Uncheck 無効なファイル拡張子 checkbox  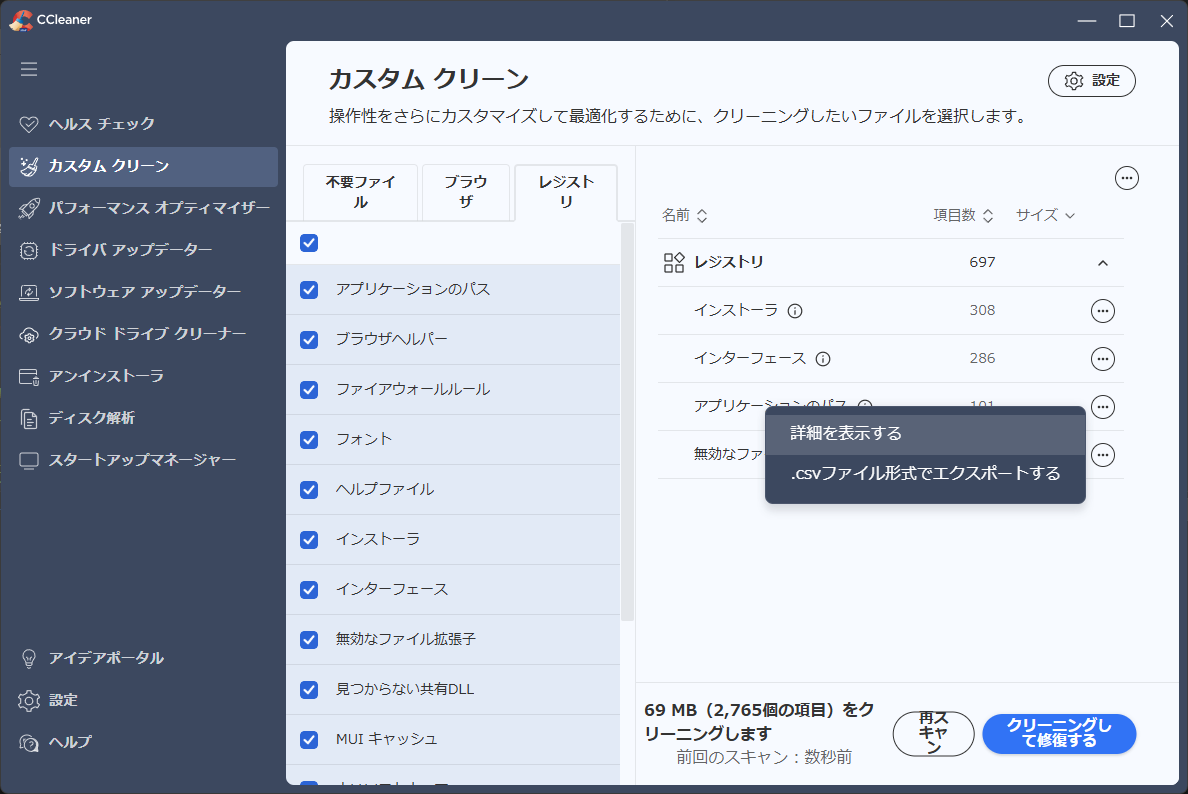click(309, 640)
